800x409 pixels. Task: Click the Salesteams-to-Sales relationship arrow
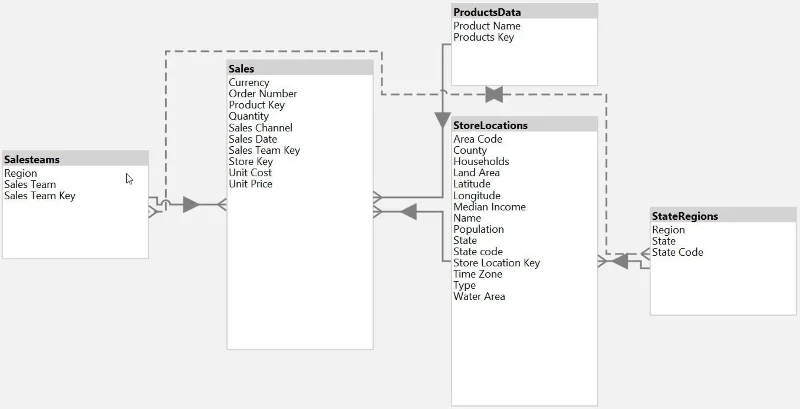[x=191, y=204]
